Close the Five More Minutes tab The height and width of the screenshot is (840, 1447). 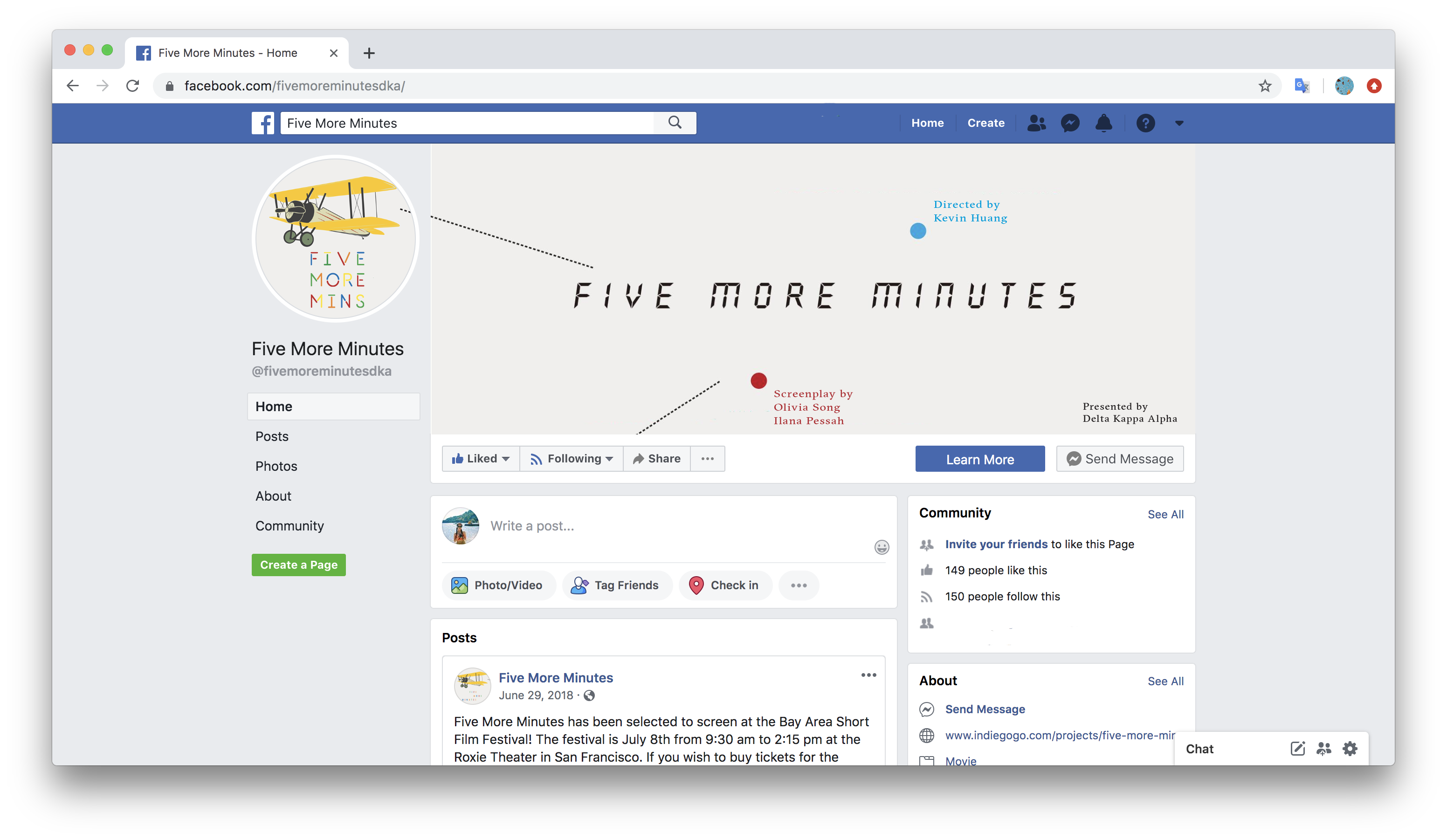[333, 54]
